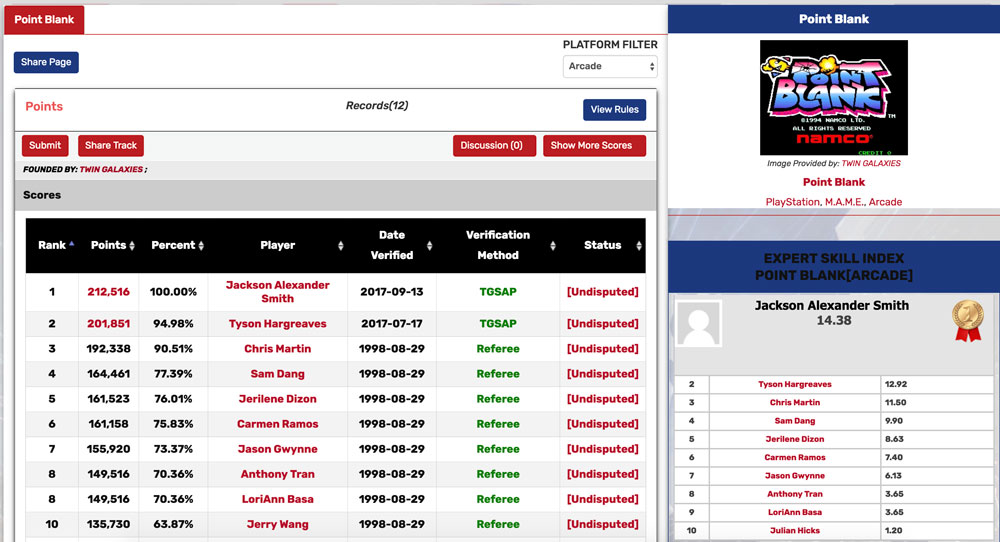
Task: Open Anthony Tran in scores table
Action: tap(277, 474)
